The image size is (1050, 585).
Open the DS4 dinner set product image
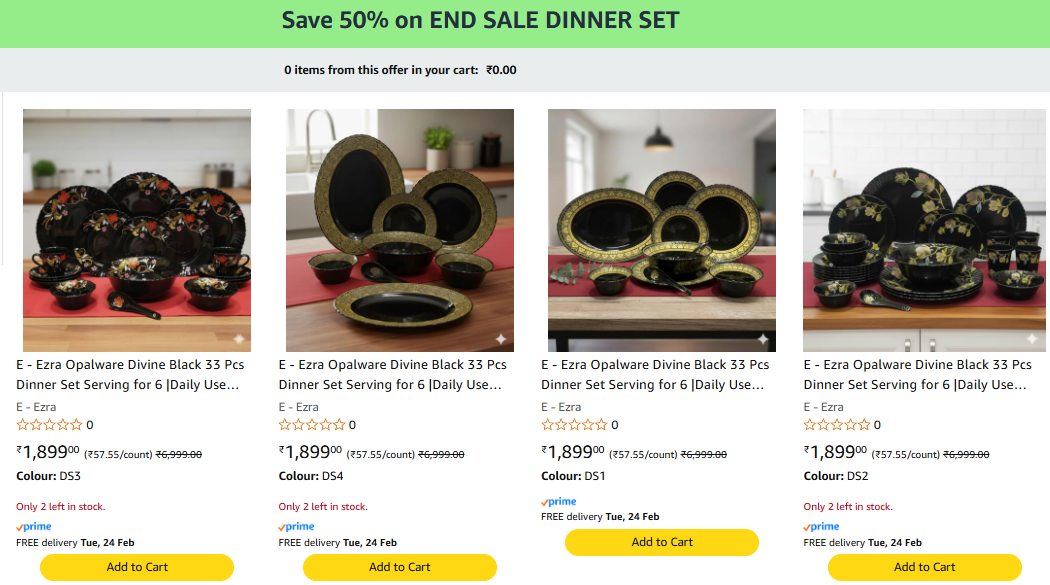[x=400, y=230]
